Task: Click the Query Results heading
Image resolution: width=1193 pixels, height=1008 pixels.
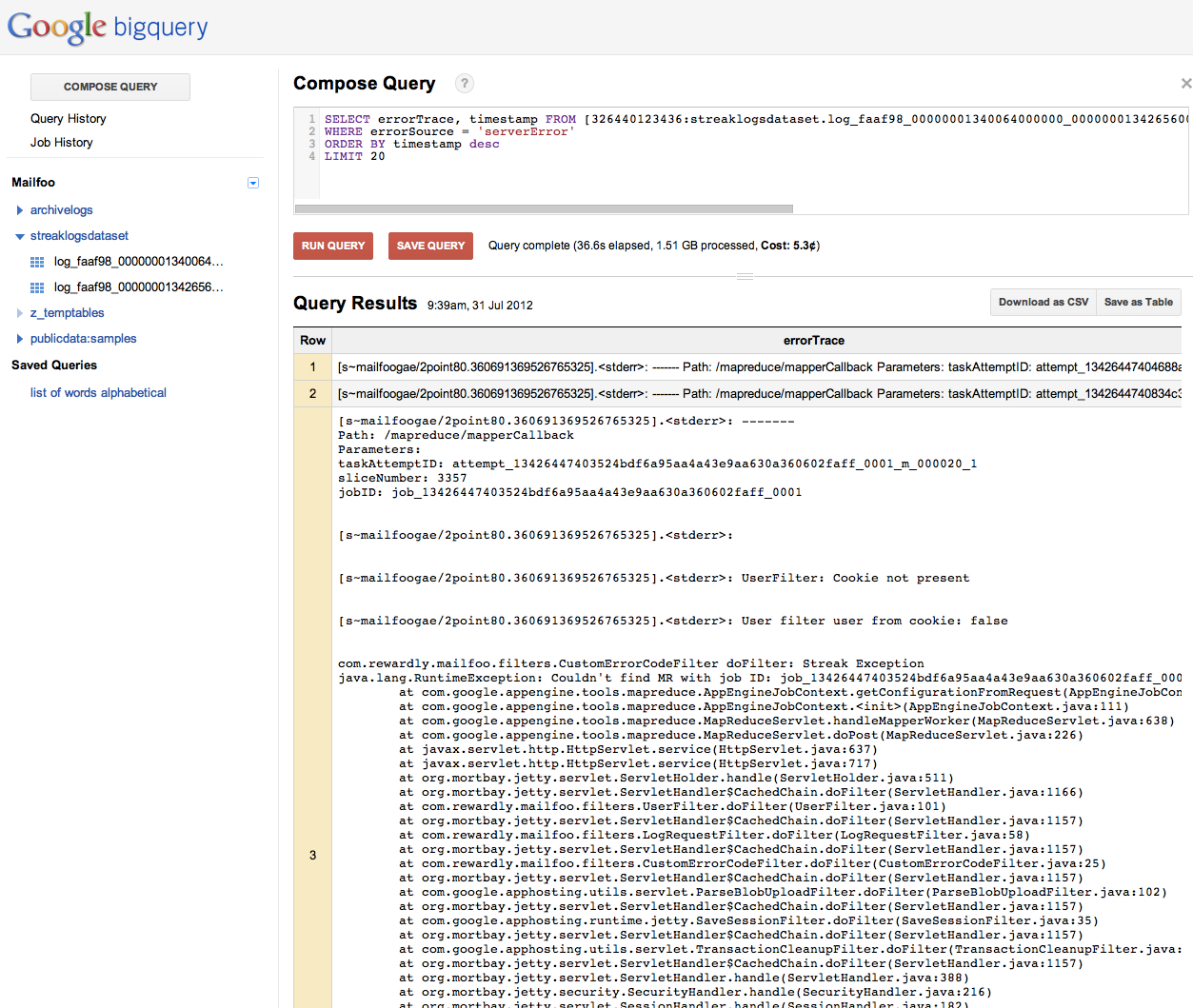Action: pyautogui.click(x=355, y=304)
